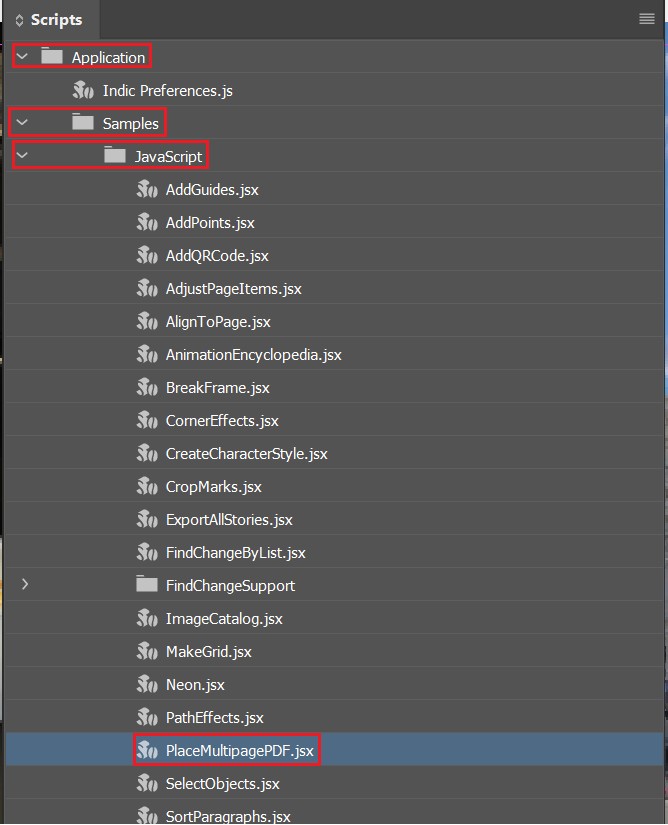The height and width of the screenshot is (825, 668).
Task: Collapse the Samples folder chevron
Action: point(22,123)
